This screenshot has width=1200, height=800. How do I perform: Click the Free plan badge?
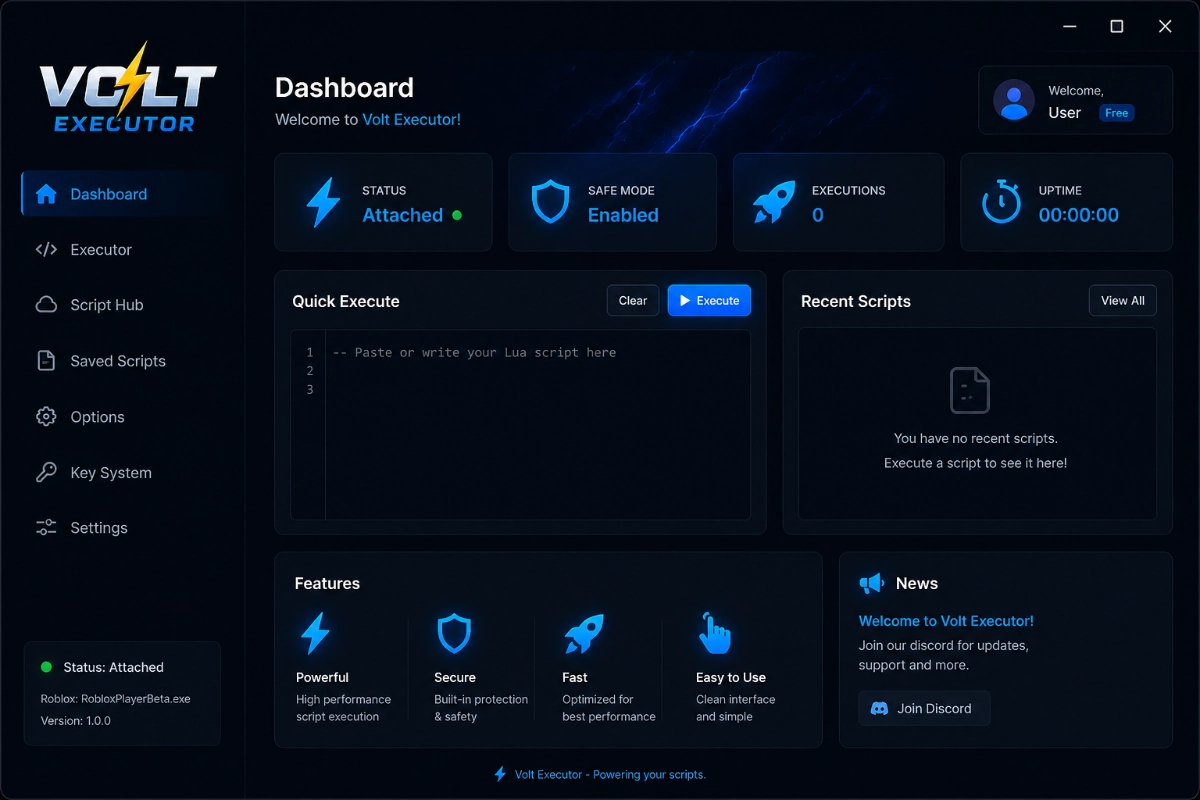[x=1117, y=113]
